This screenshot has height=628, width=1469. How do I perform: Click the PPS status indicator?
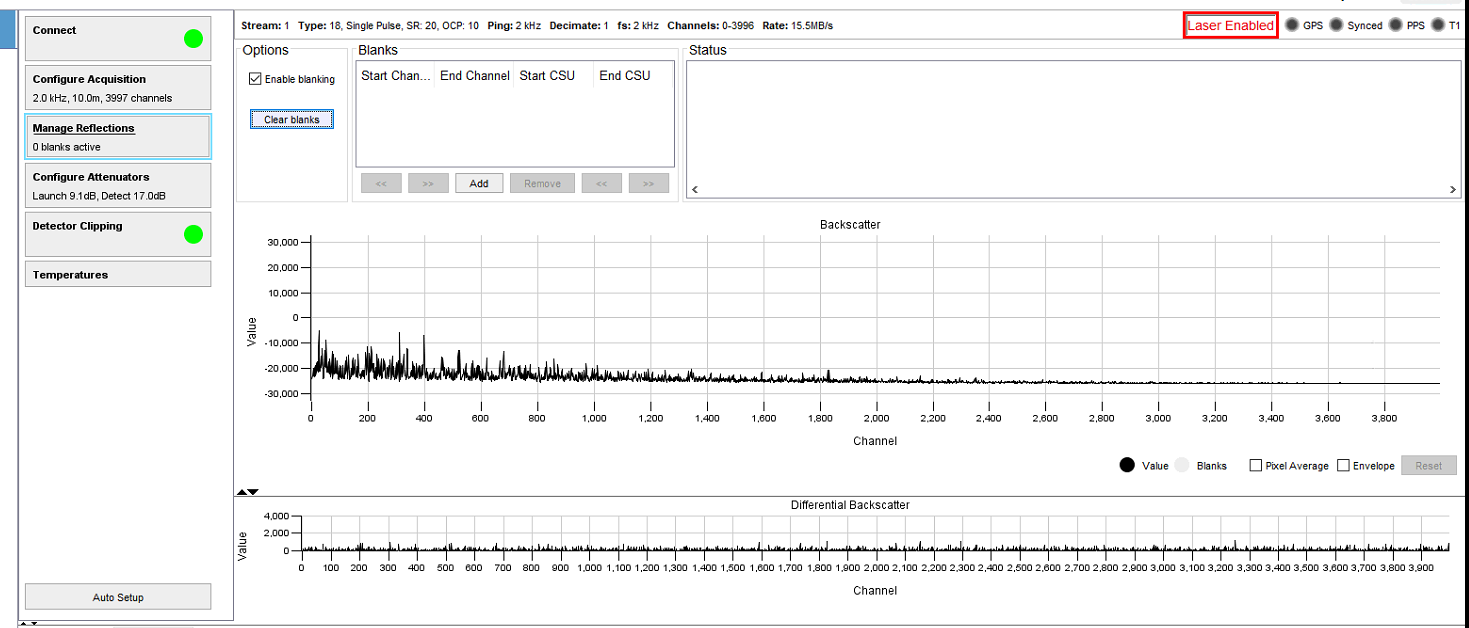(x=1396, y=25)
